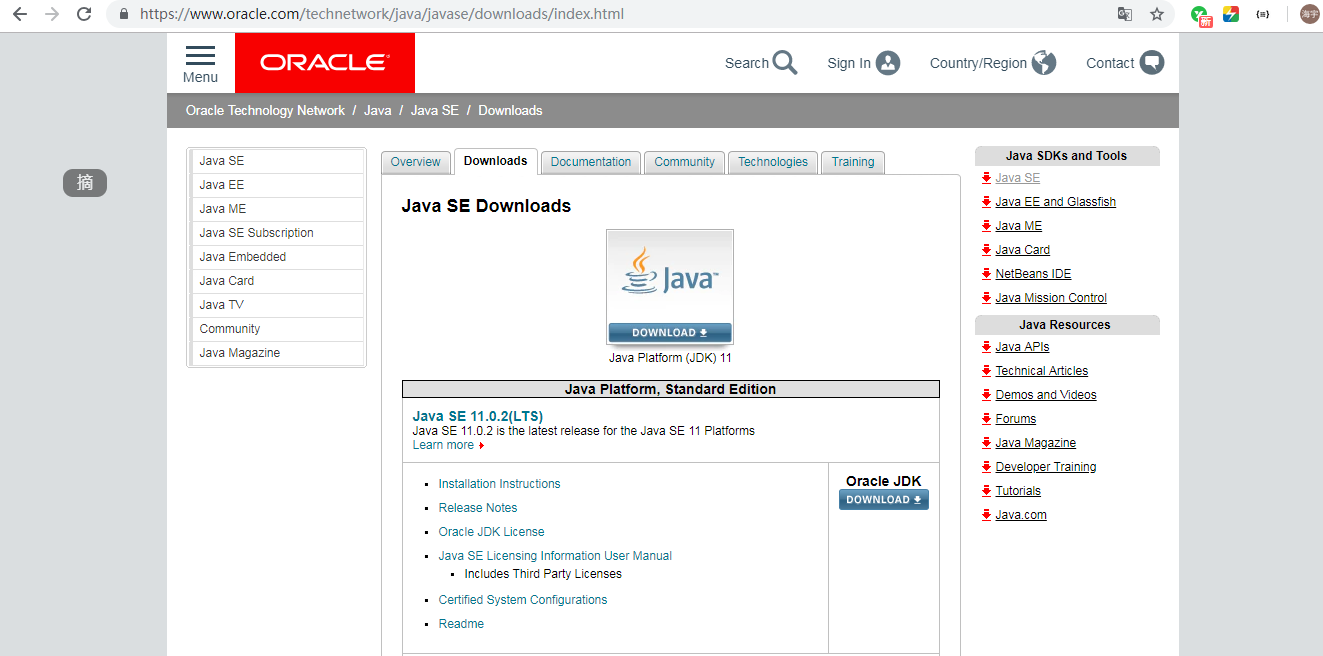Select Java SE in left sidebar
The width and height of the screenshot is (1323, 656).
coord(277,161)
